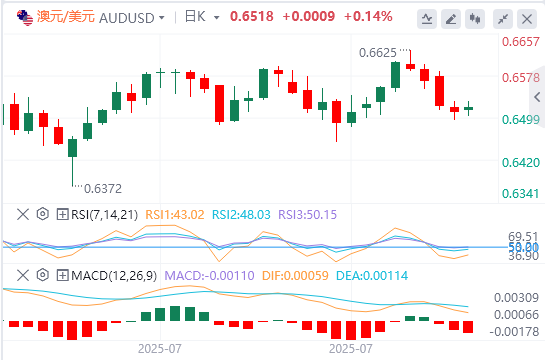Click the current price 0.6518

click(x=252, y=16)
